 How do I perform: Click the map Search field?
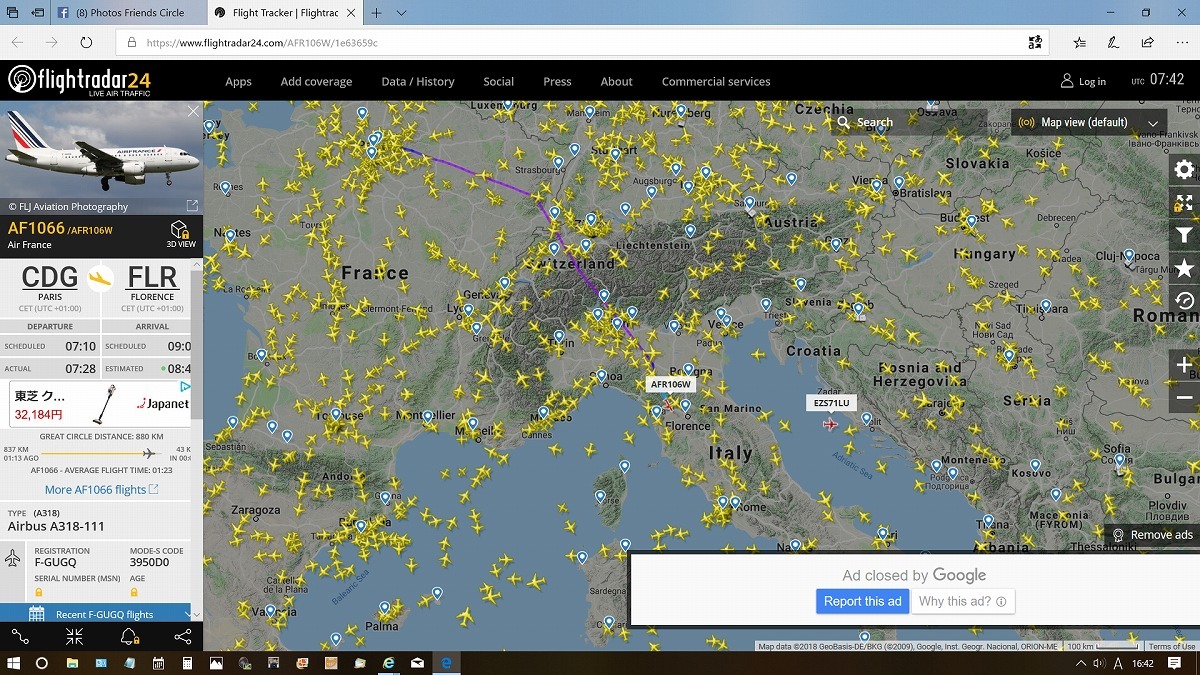[908, 122]
